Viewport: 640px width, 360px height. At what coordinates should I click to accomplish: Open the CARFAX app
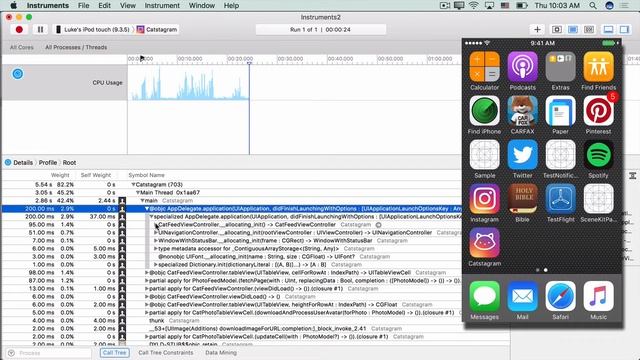coord(522,111)
